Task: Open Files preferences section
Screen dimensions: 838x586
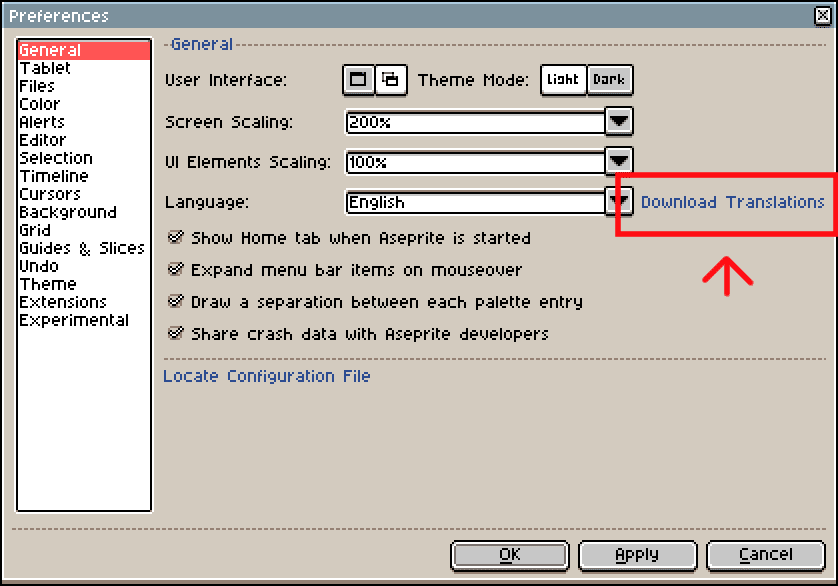Action: (x=84, y=86)
